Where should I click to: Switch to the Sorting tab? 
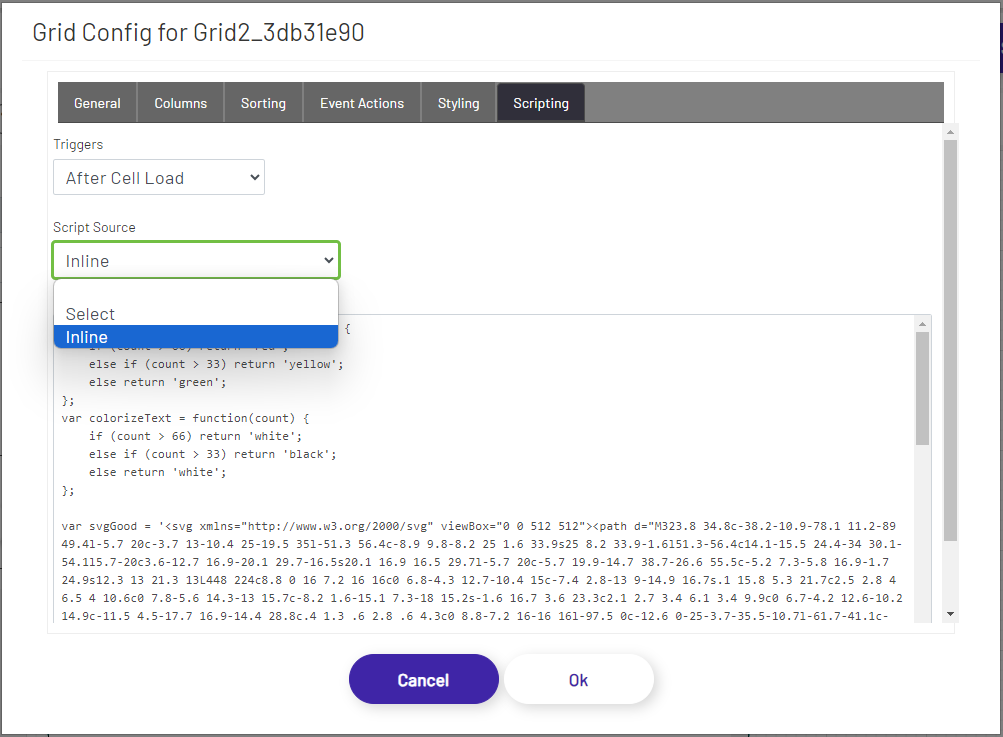click(263, 102)
